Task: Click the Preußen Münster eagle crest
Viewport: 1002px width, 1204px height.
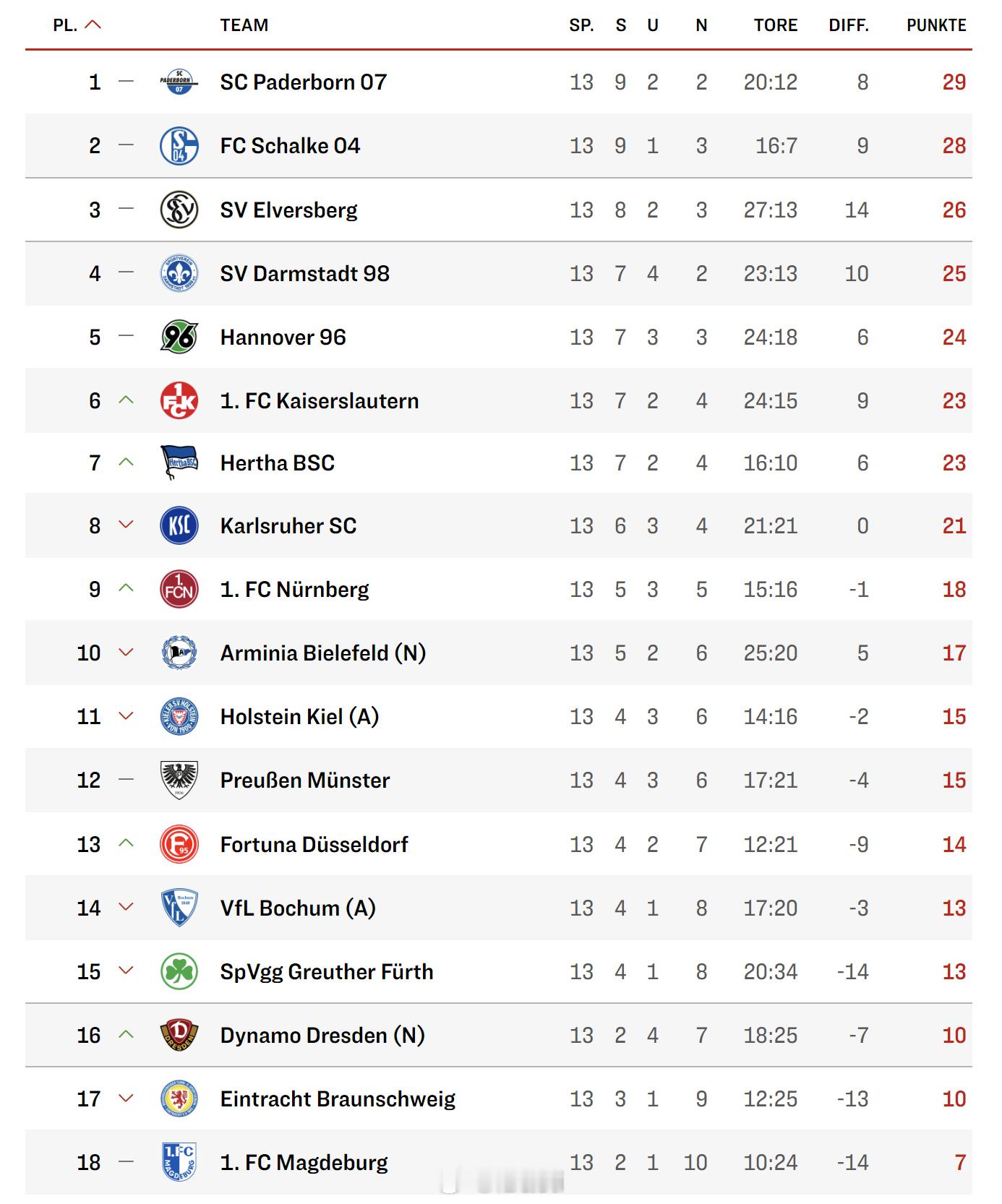Action: (179, 780)
